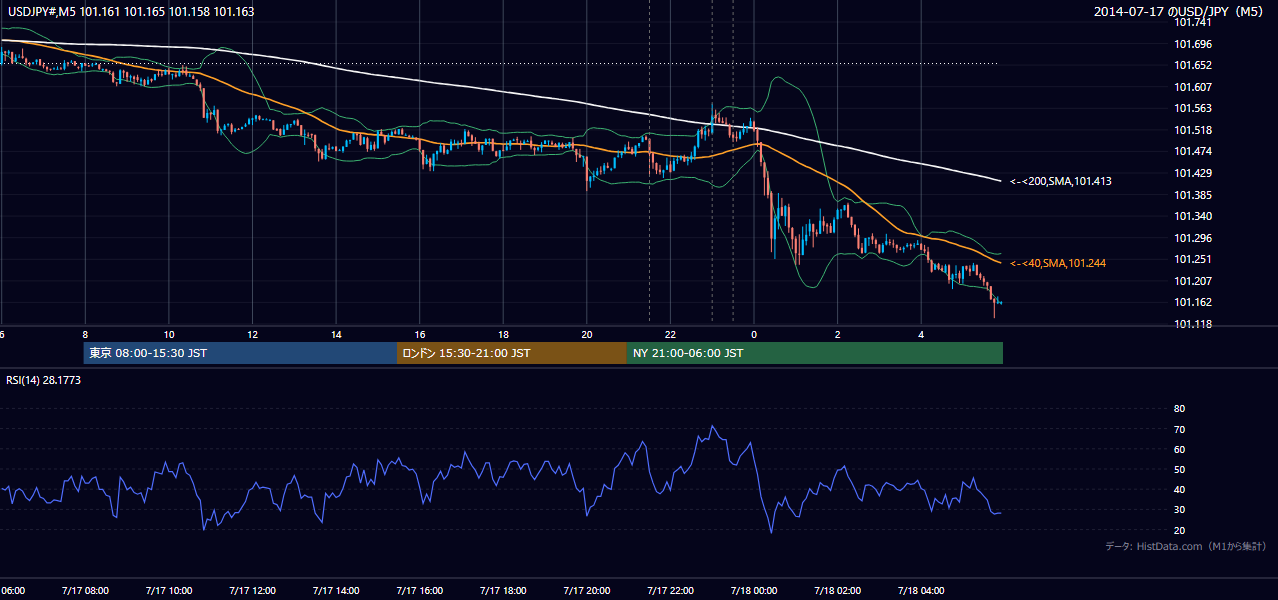
Task: Click the RSI scale value 60
Action: [x=1179, y=449]
